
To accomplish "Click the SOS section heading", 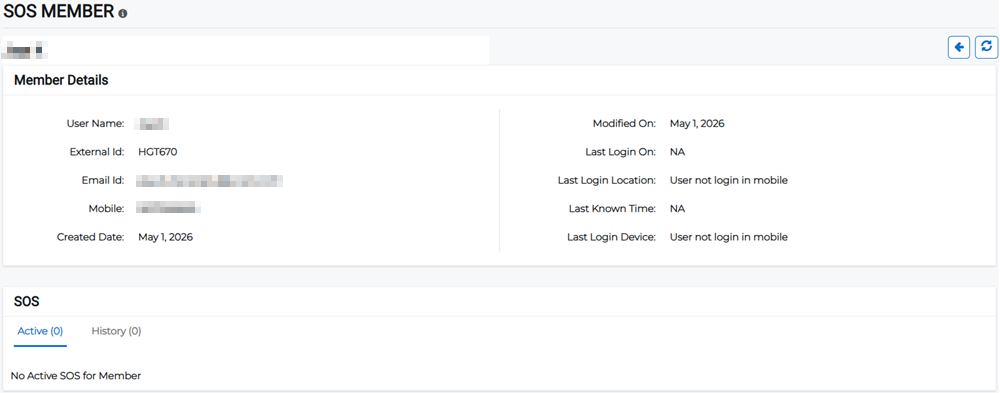I will click(27, 302).
